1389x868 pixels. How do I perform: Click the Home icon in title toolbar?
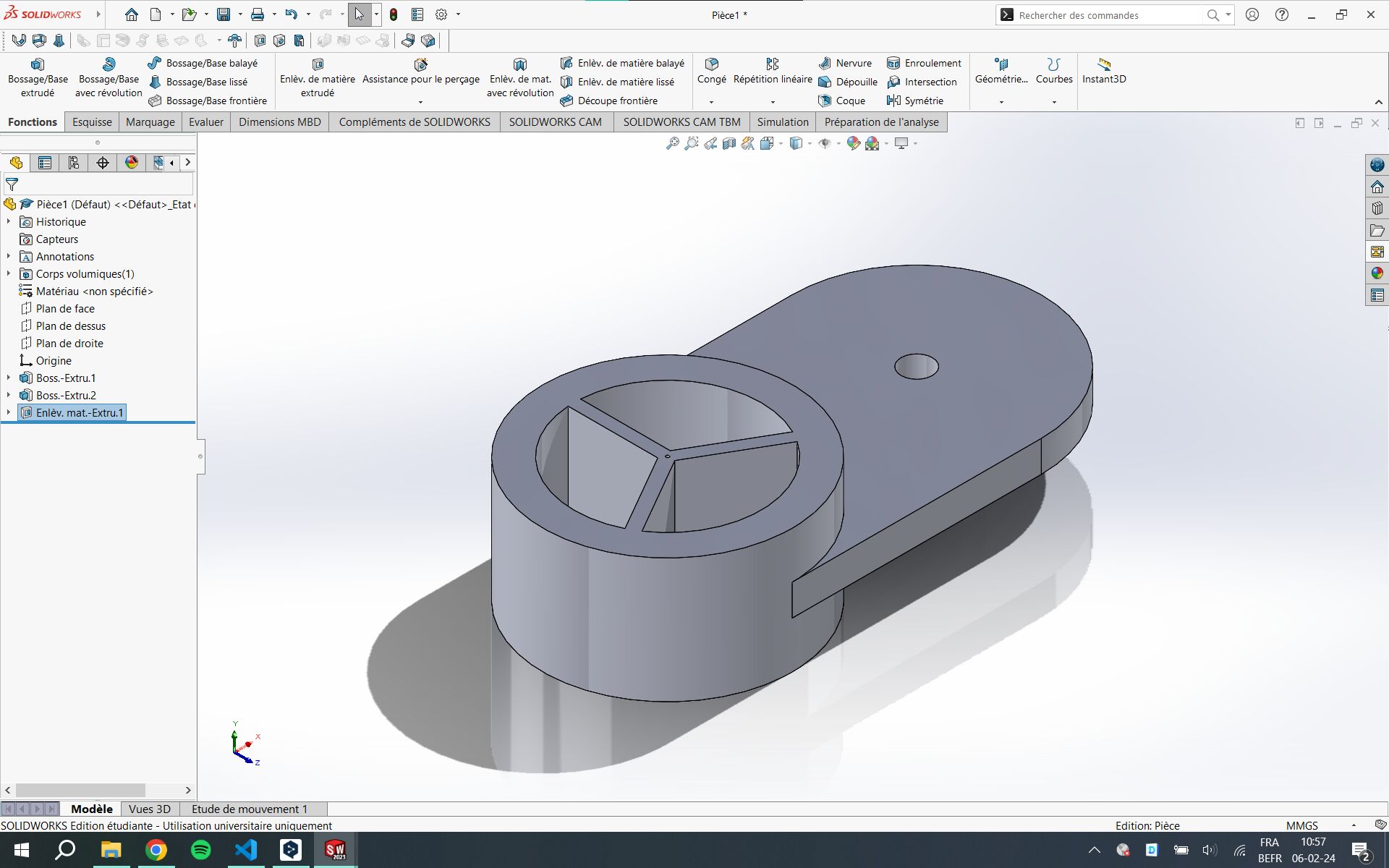click(x=131, y=14)
